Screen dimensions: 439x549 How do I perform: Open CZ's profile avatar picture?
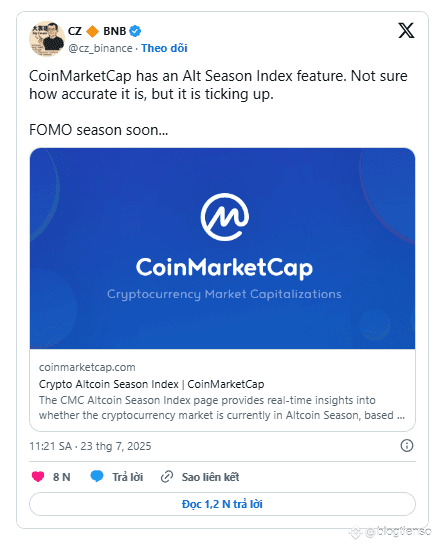coord(47,39)
